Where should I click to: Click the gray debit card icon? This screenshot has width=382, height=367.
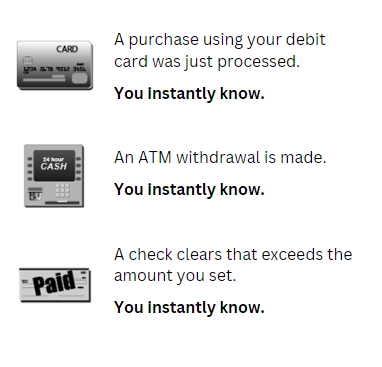pyautogui.click(x=55, y=65)
